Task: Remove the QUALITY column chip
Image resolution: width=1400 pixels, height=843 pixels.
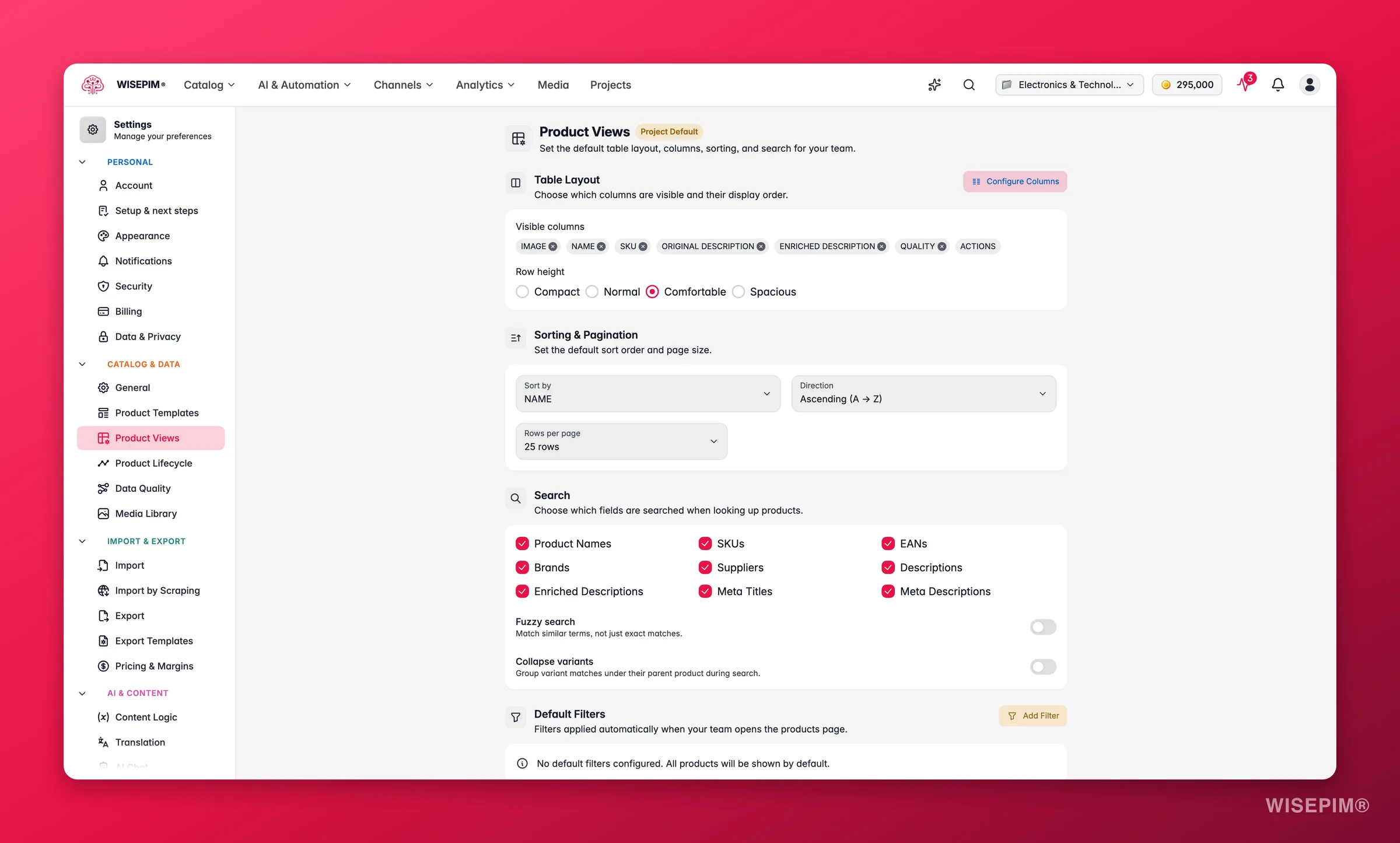Action: (x=942, y=246)
